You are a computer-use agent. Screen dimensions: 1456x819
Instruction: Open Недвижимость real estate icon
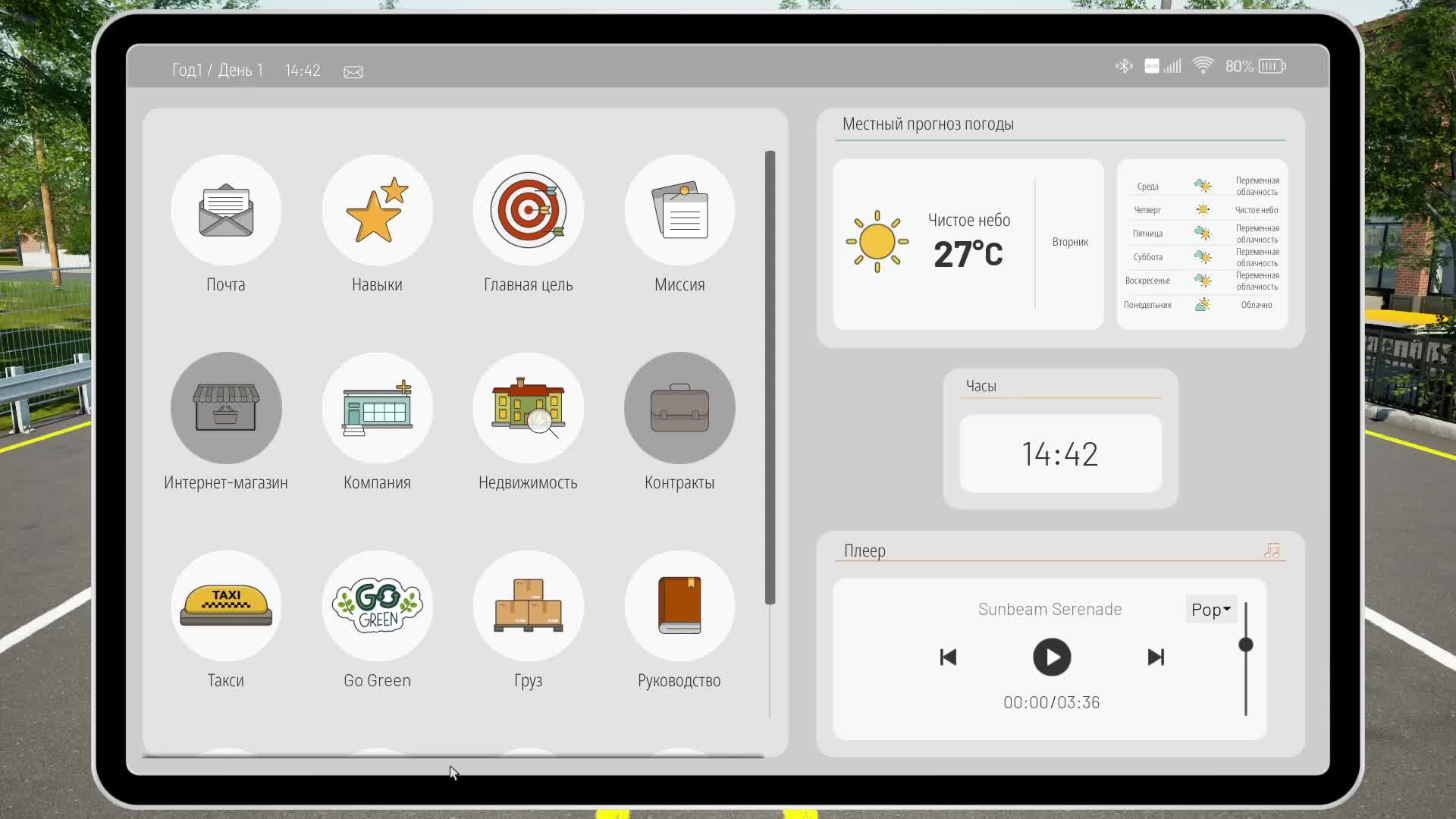[529, 408]
